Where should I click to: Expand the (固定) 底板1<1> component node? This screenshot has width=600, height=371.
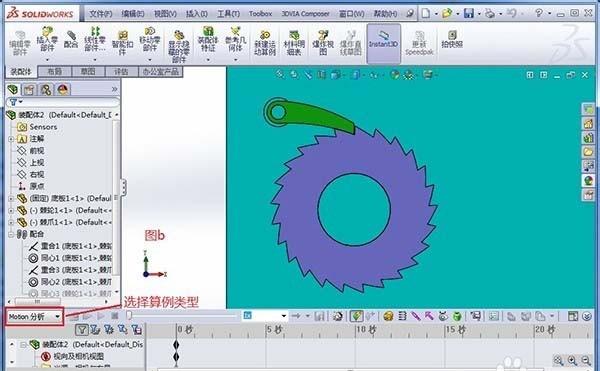pyautogui.click(x=11, y=199)
